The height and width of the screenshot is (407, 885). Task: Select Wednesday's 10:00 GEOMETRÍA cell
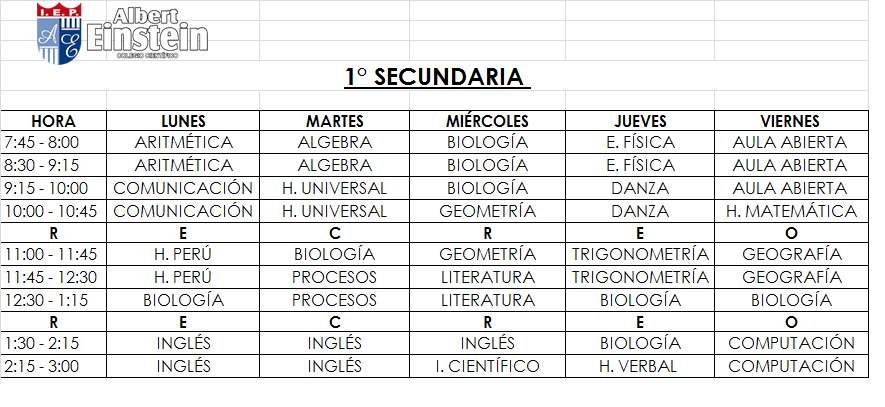(487, 211)
